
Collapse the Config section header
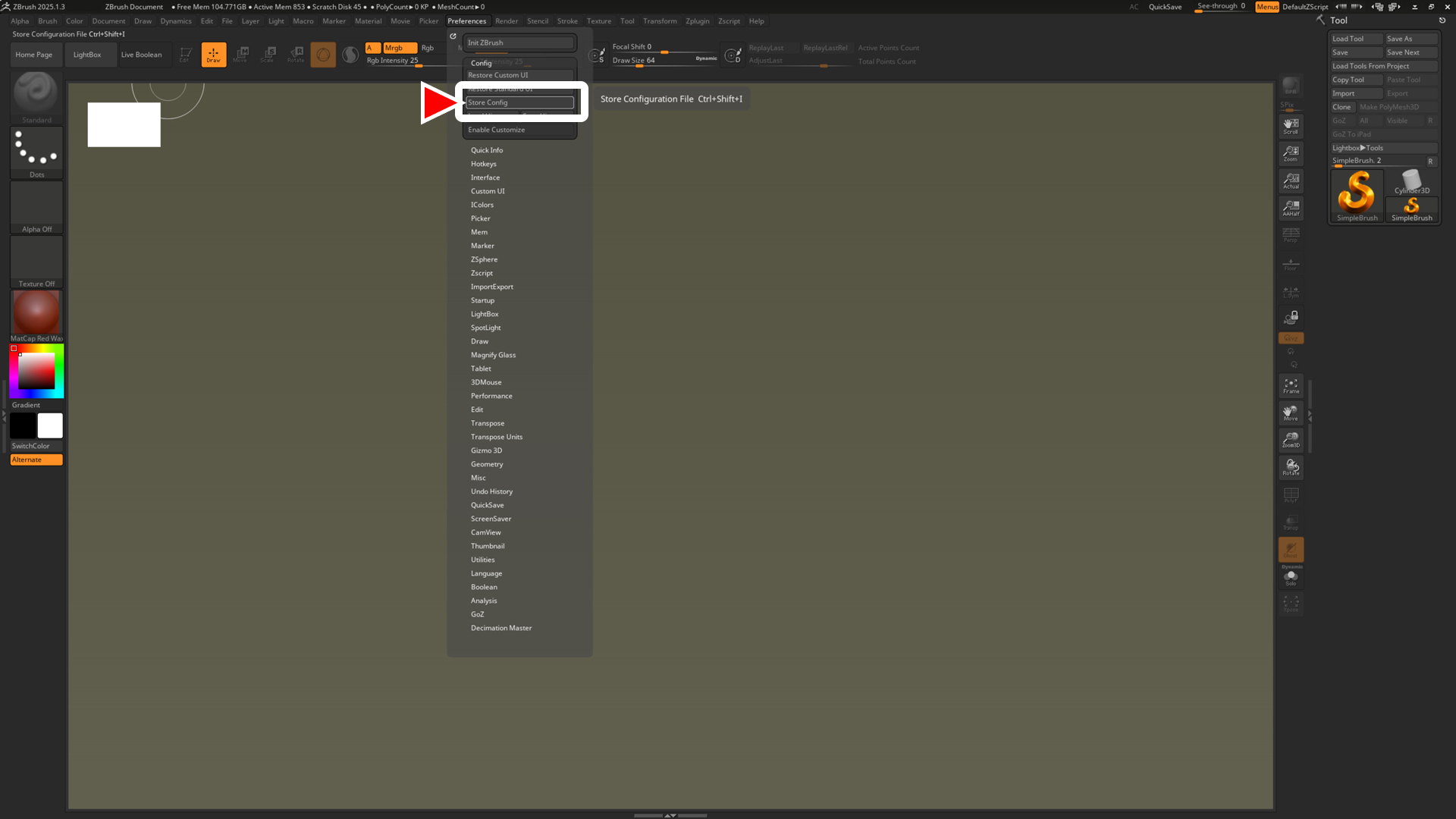coord(482,63)
